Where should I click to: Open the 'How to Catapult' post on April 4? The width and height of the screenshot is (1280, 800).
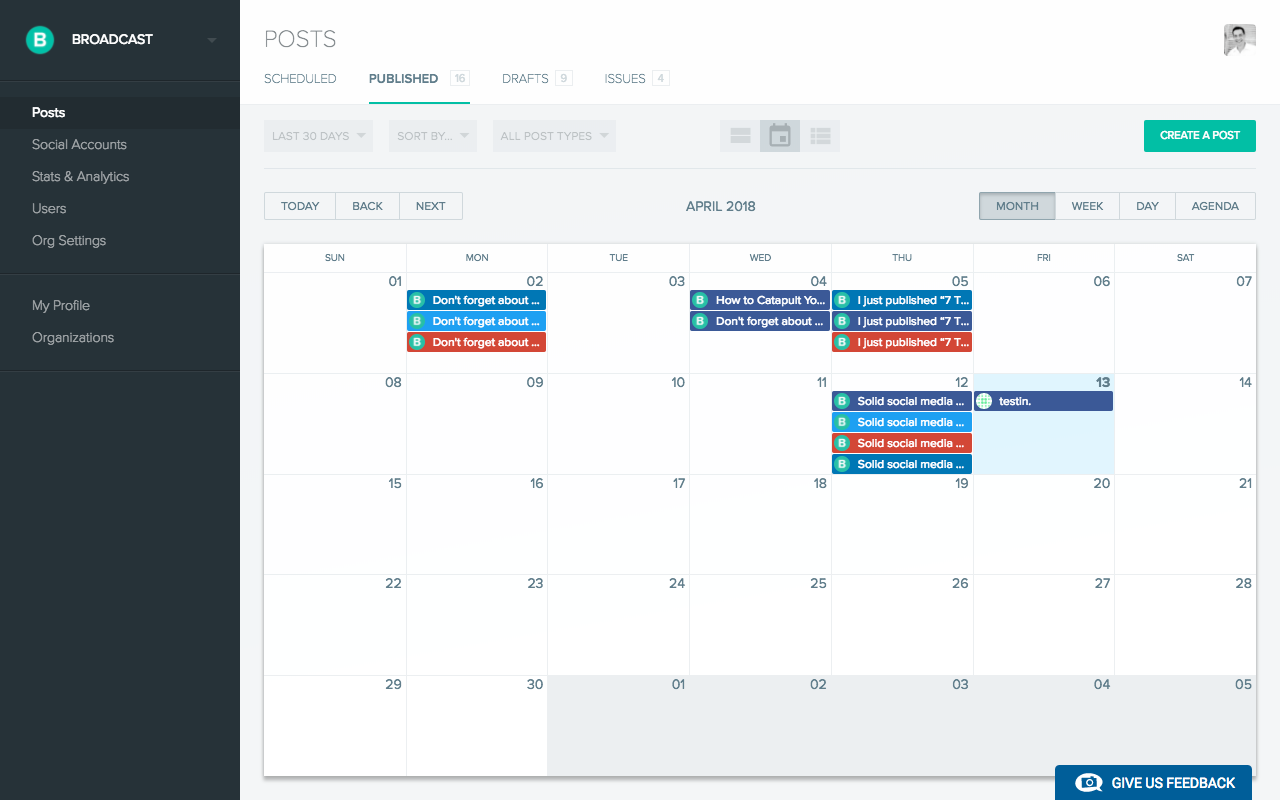tap(760, 300)
